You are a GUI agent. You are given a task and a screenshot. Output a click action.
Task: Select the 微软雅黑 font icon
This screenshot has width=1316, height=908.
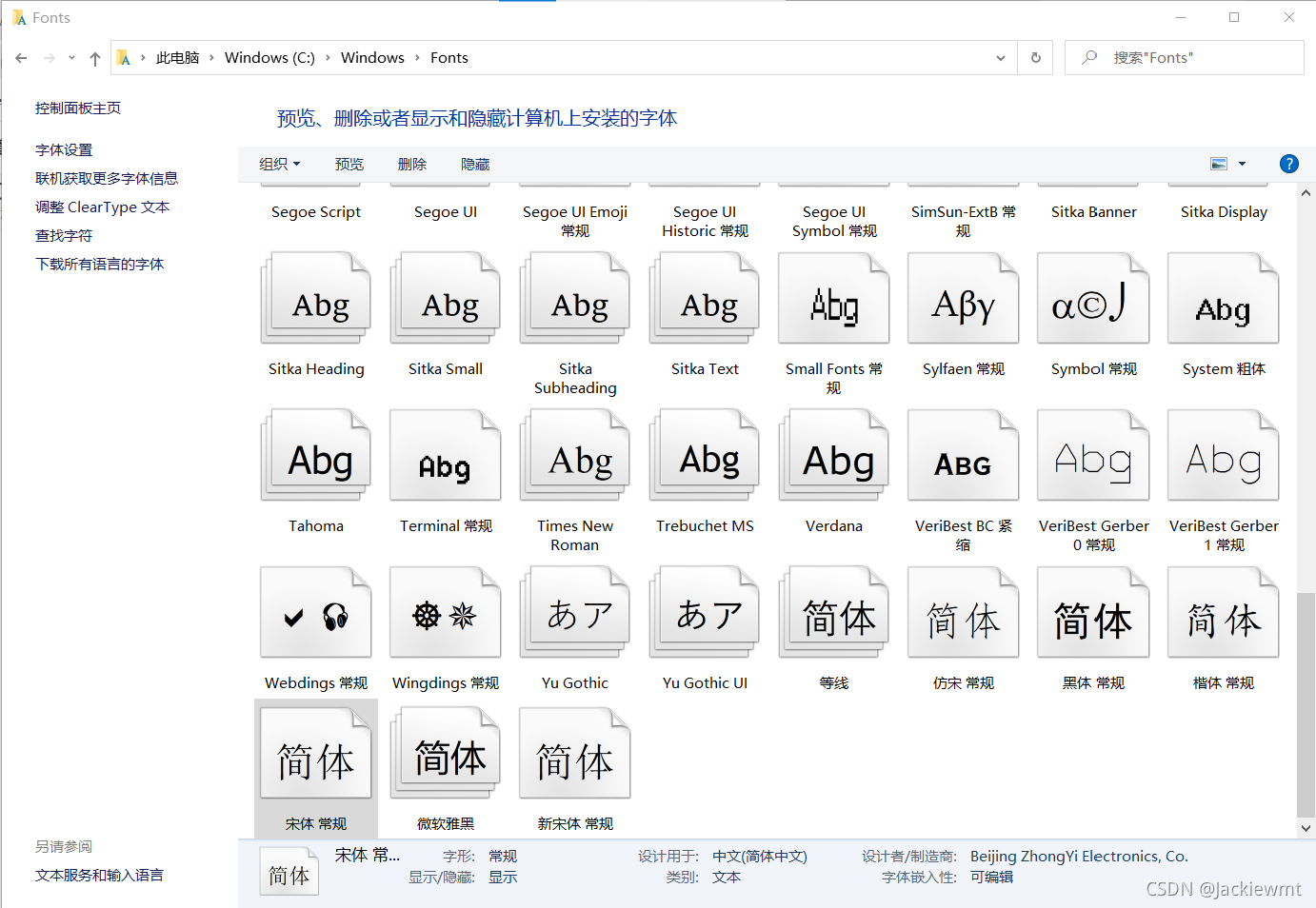(446, 753)
